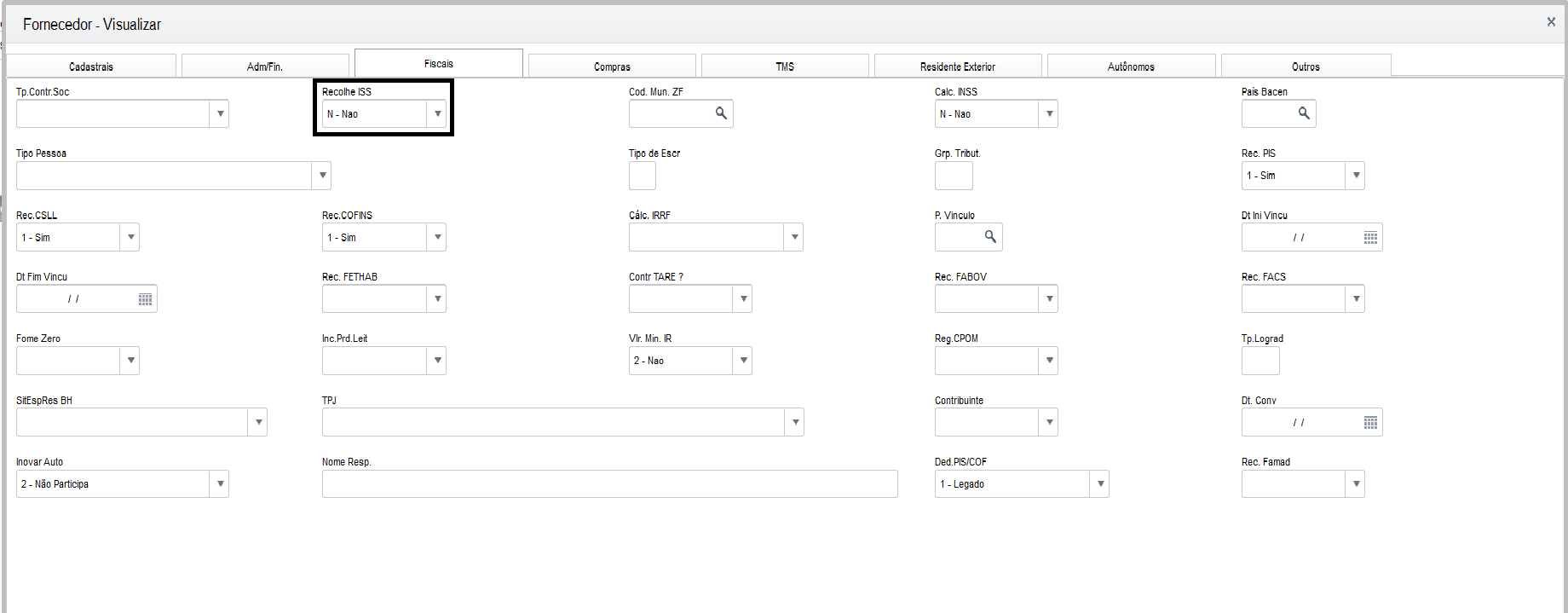
Task: Expand the Ded.PIS/COF dropdown
Action: (x=1100, y=484)
